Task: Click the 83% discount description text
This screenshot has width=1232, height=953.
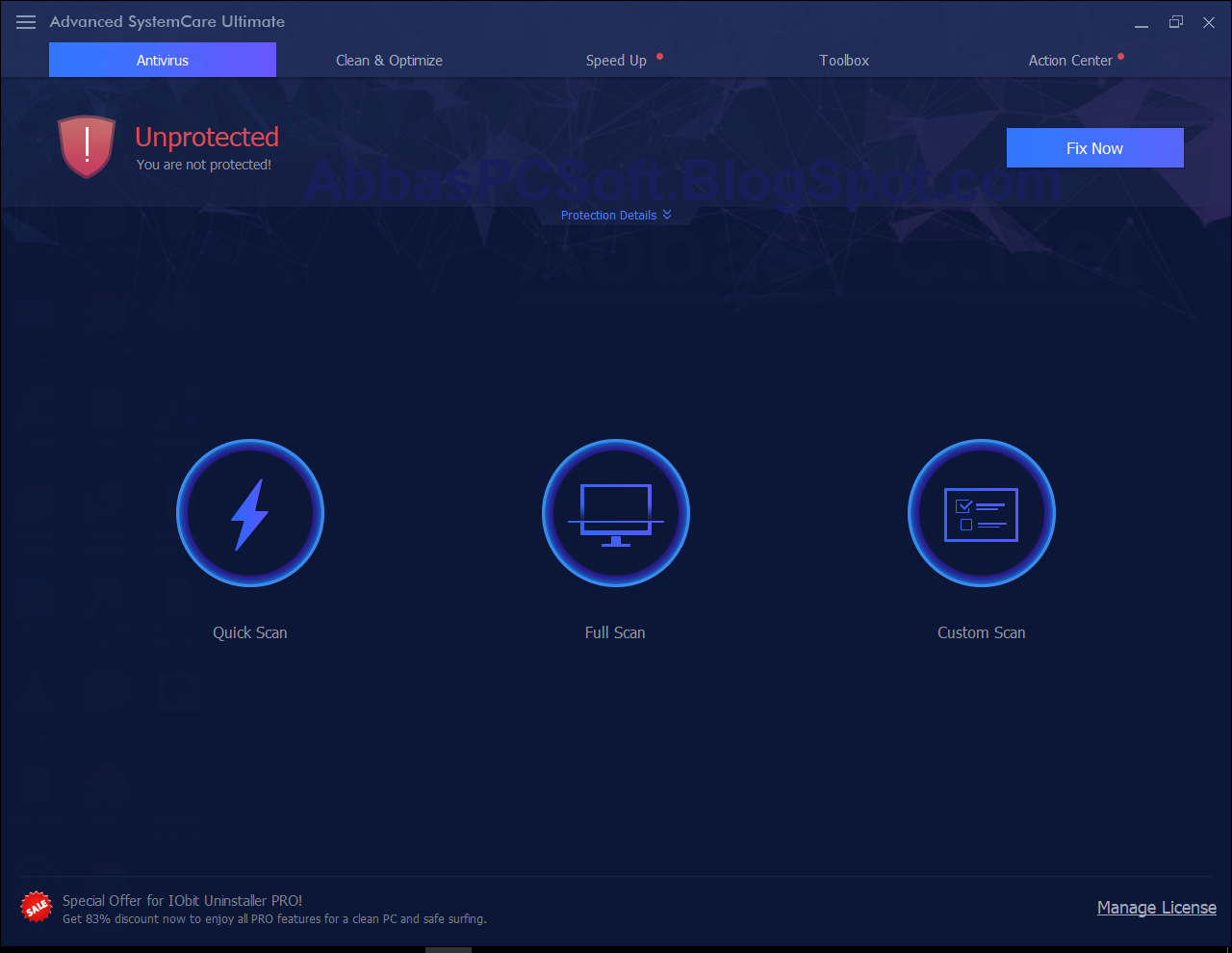Action: tap(274, 919)
